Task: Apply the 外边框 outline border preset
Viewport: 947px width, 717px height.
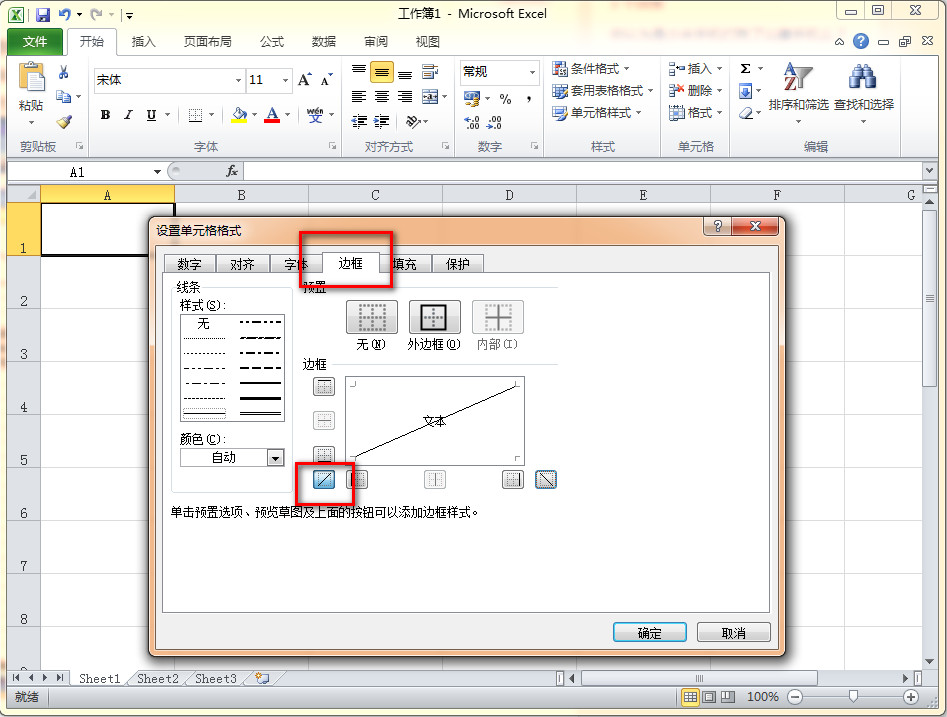Action: (434, 318)
